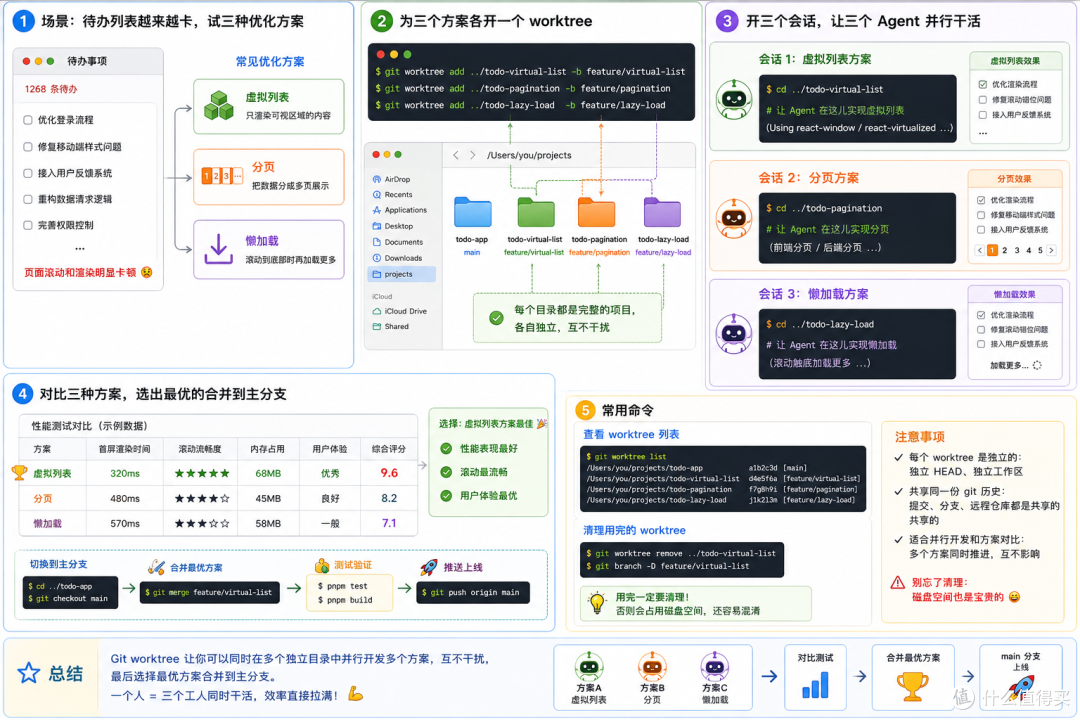Viewport: 1080px width, 720px height.
Task: Click the 方案C 懒加载 robot icon
Action: pos(715,666)
